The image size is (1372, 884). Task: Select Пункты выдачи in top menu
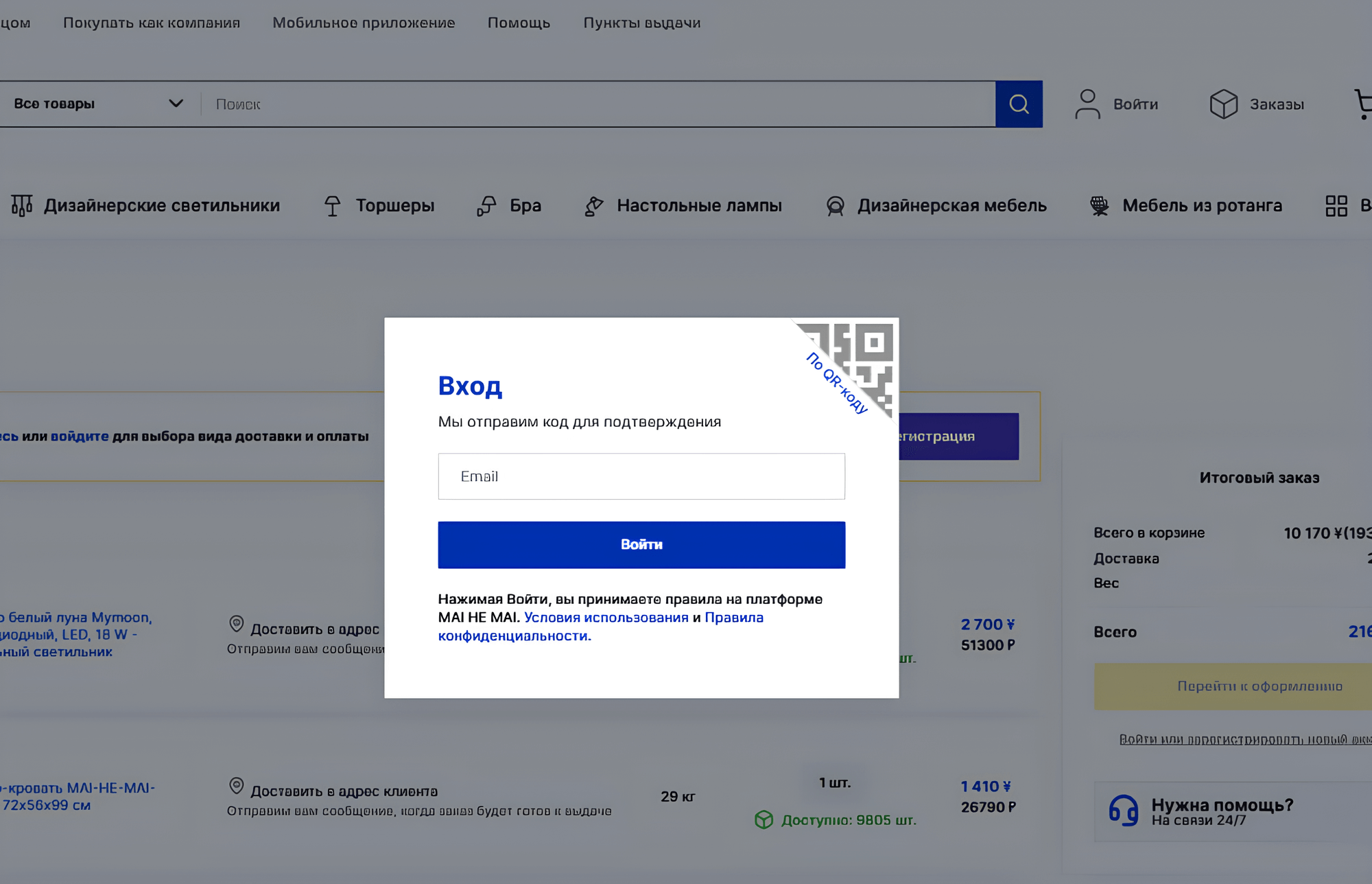pyautogui.click(x=641, y=23)
